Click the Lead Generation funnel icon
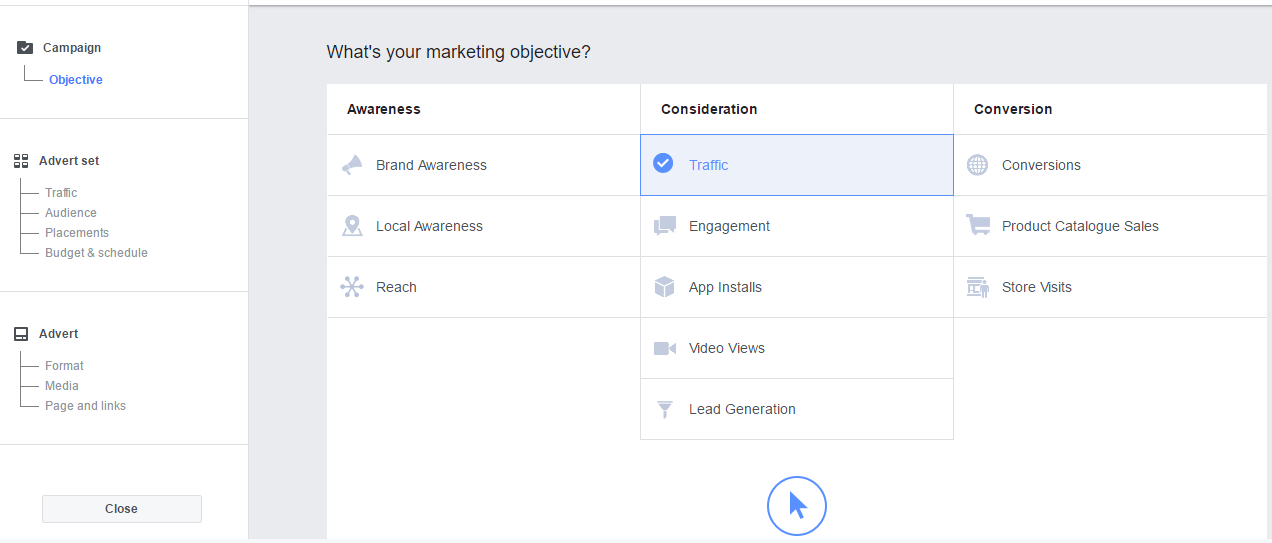The width and height of the screenshot is (1272, 543). (665, 409)
